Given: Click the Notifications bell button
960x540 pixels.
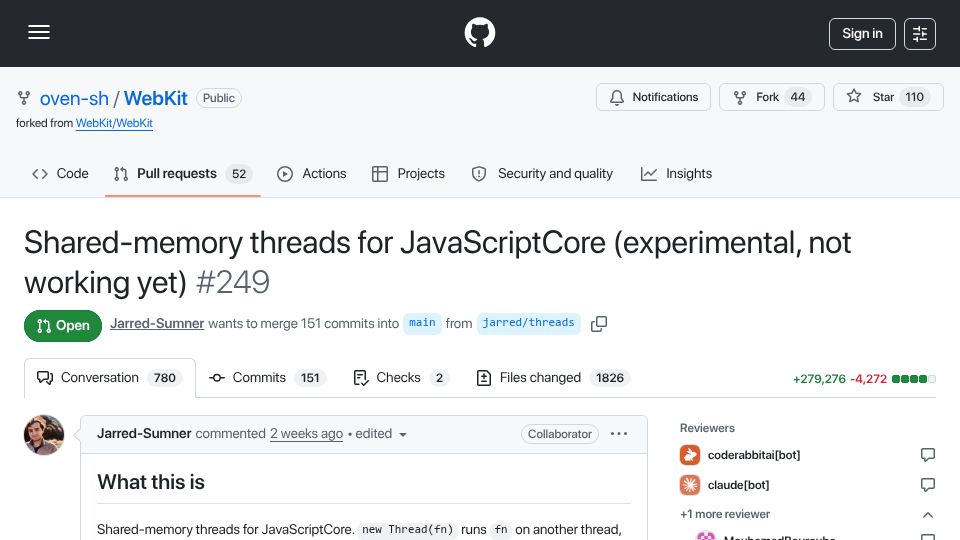Looking at the screenshot, I should pyautogui.click(x=653, y=97).
